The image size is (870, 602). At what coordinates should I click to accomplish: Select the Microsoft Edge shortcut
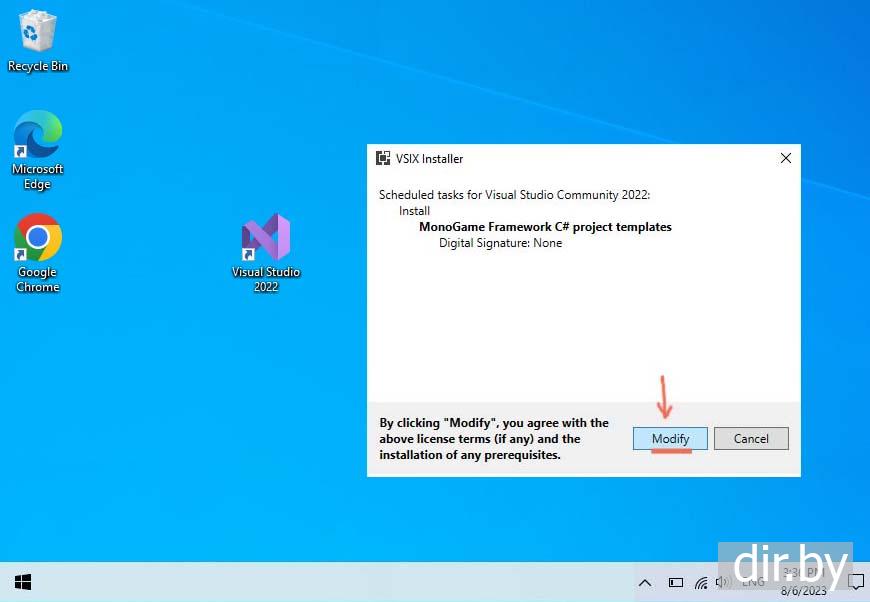coord(38,150)
